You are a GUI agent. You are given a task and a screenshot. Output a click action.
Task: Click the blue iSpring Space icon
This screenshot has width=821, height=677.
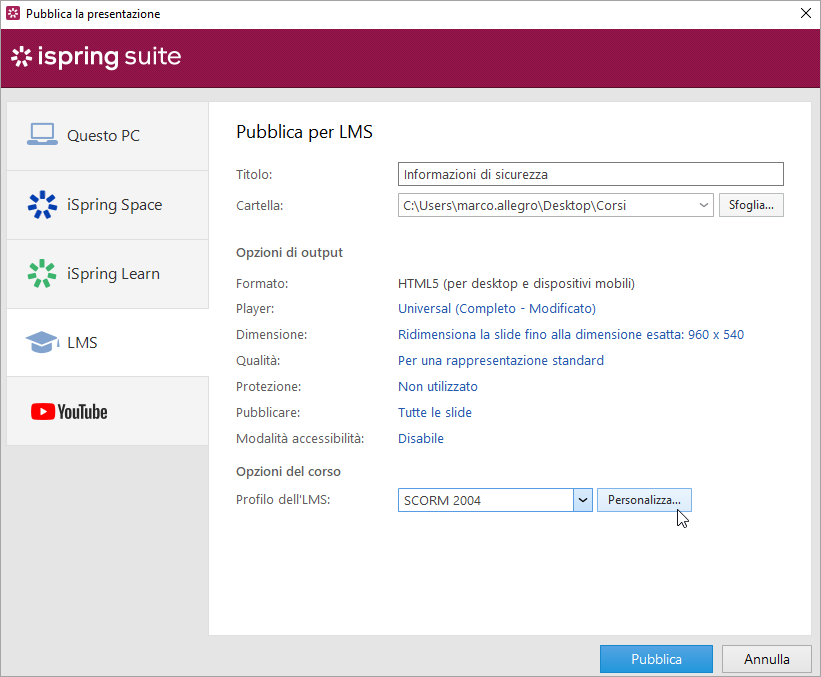tap(42, 204)
